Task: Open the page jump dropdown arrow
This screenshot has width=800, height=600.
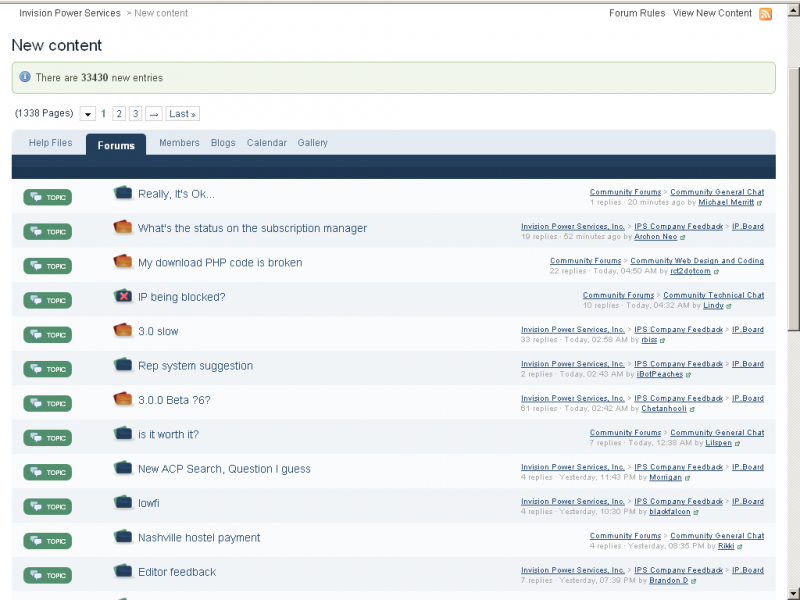Action: pyautogui.click(x=88, y=114)
